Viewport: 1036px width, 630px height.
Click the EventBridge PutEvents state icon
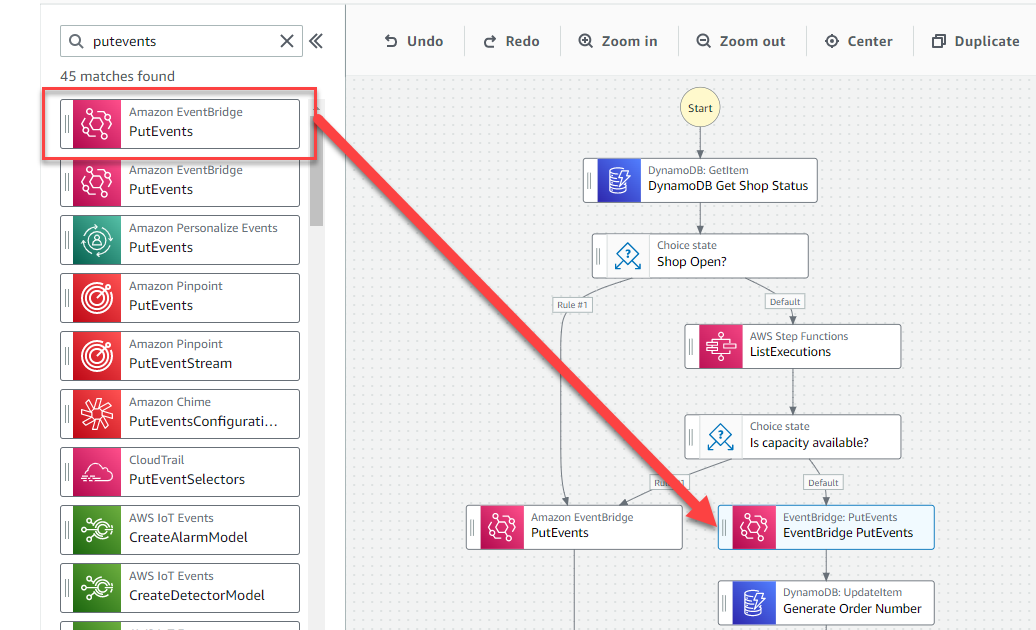tap(754, 528)
